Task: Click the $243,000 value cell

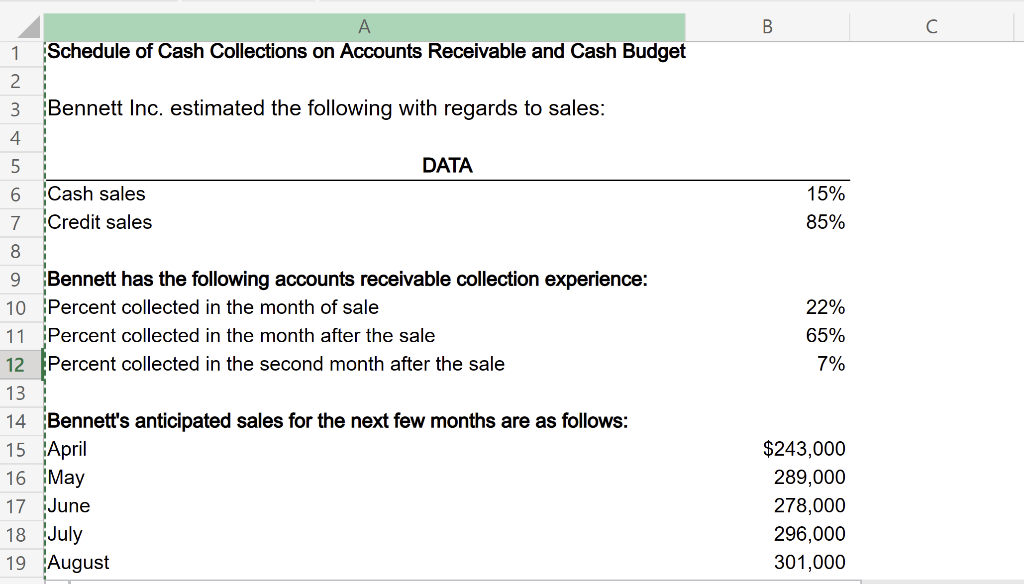Action: (767, 449)
